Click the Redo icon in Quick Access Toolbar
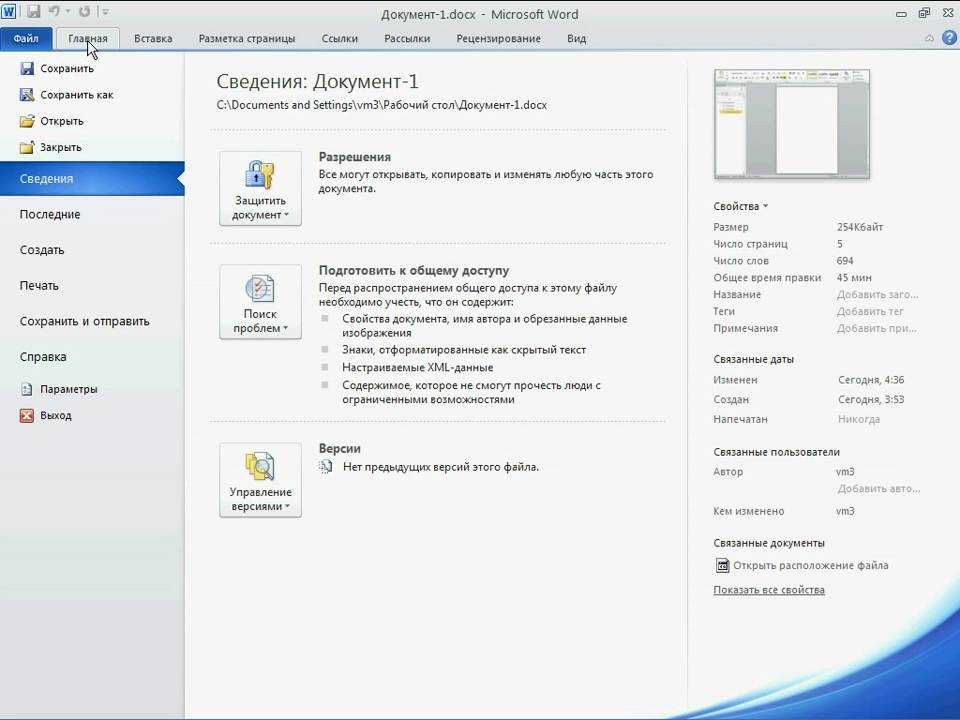Image resolution: width=960 pixels, height=720 pixels. click(84, 12)
